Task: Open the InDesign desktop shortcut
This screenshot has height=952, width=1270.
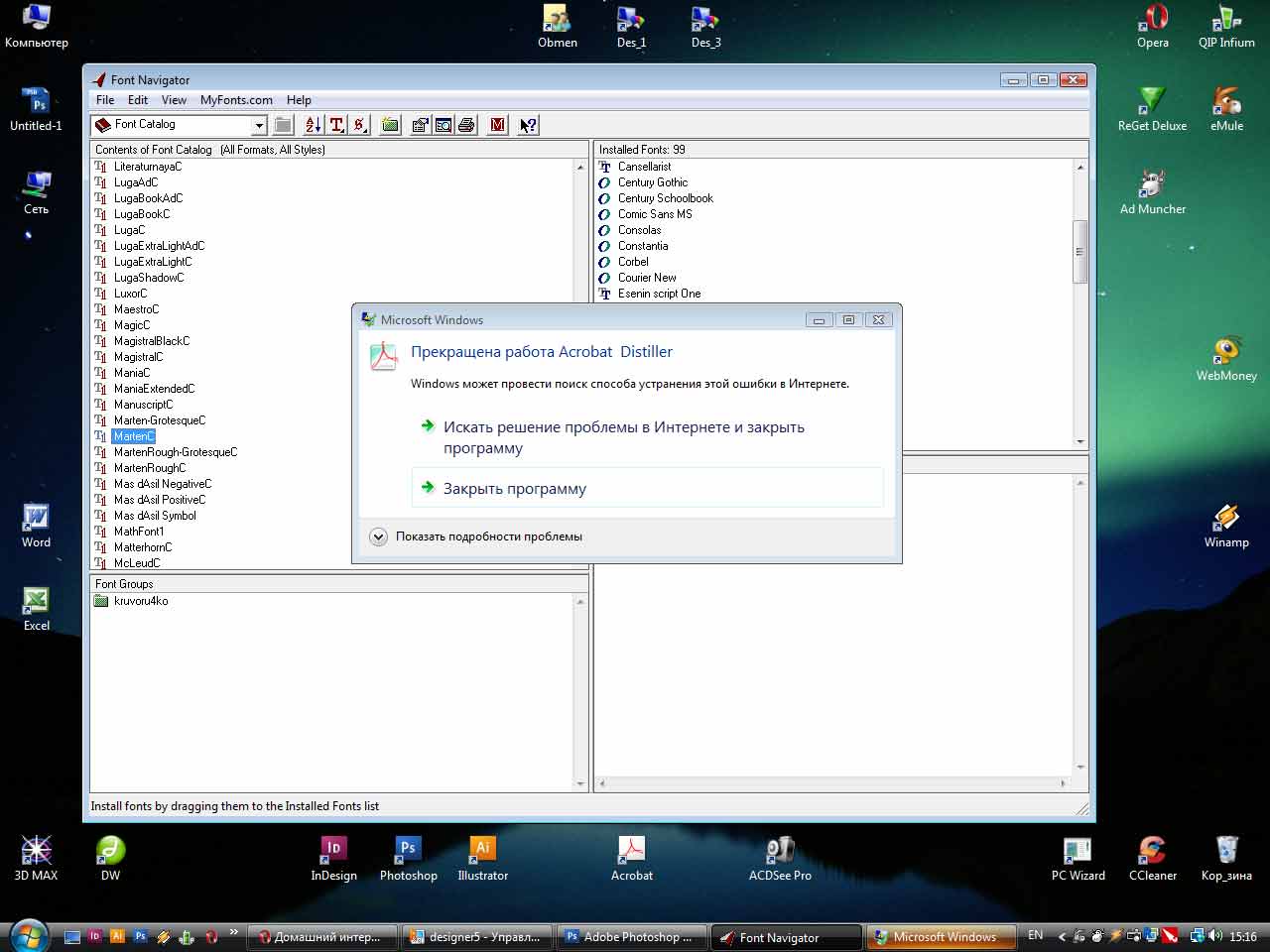Action: point(333,859)
